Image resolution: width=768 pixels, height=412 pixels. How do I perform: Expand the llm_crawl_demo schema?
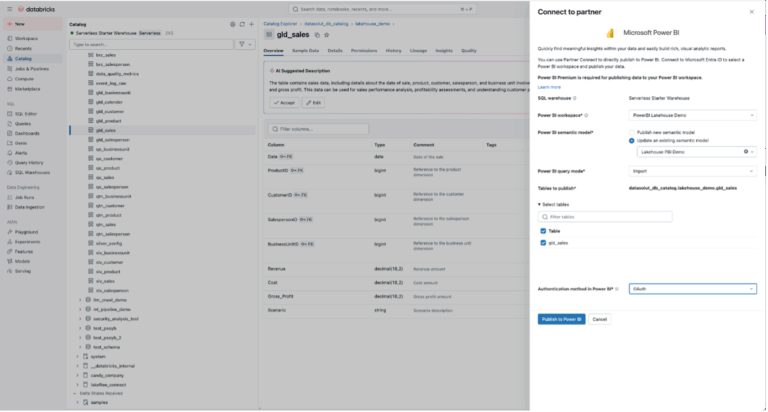[80, 300]
